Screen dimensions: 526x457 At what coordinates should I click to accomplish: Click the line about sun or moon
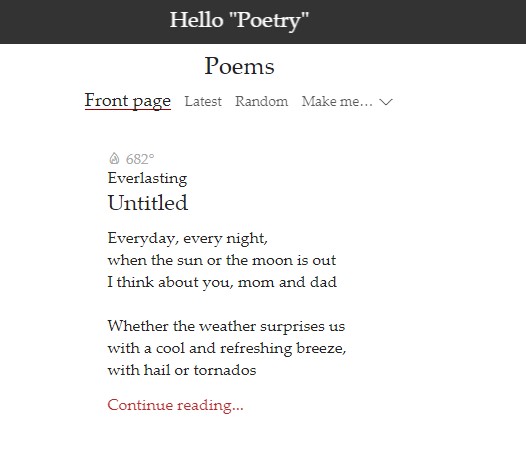coord(222,260)
